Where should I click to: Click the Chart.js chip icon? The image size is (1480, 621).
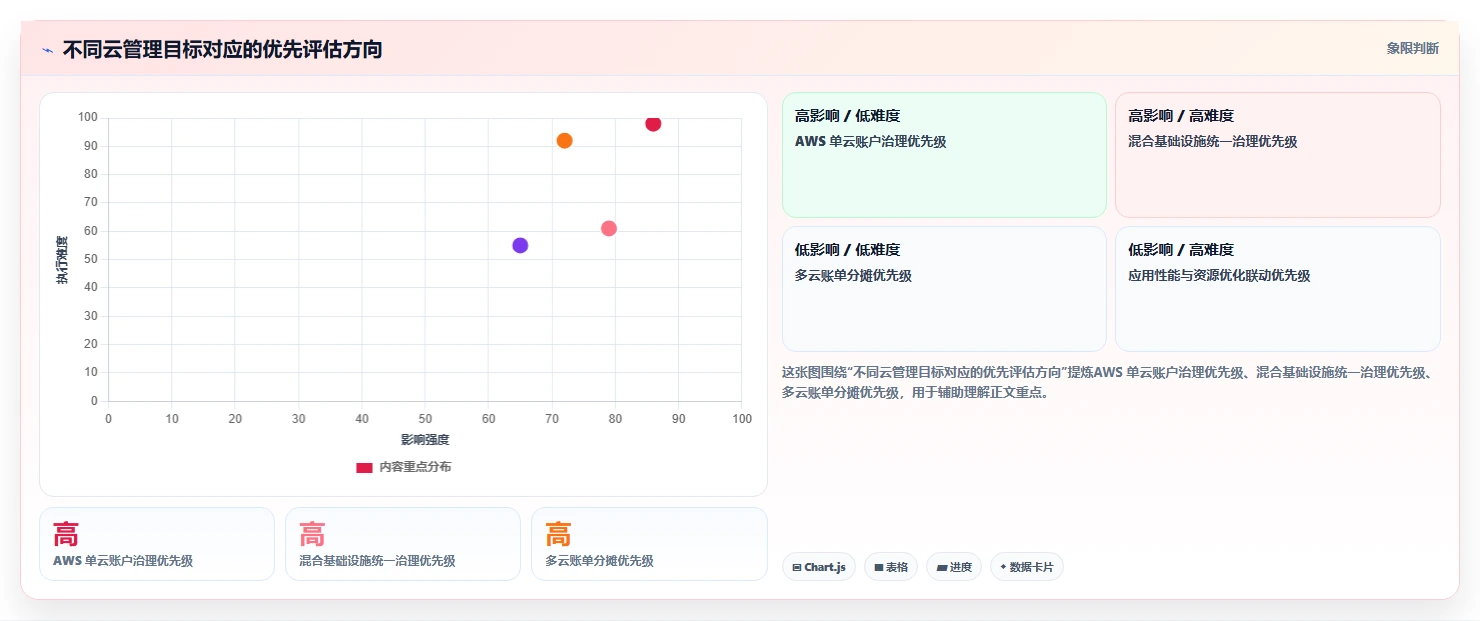point(797,567)
